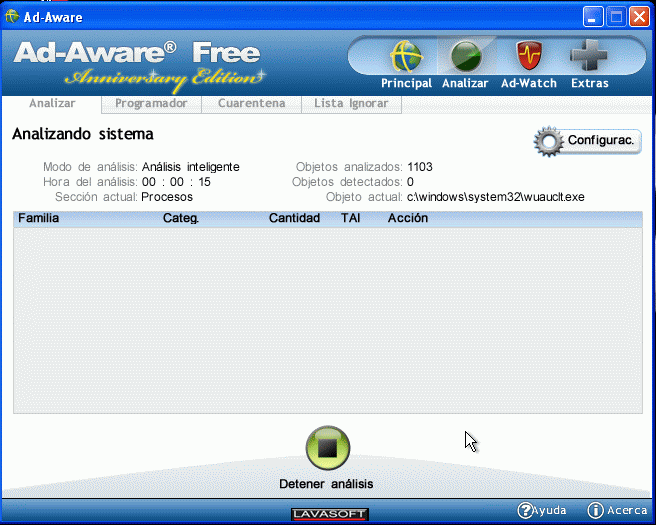Viewport: 656px width, 525px height.
Task: Click the TAI column header
Action: [350, 218]
